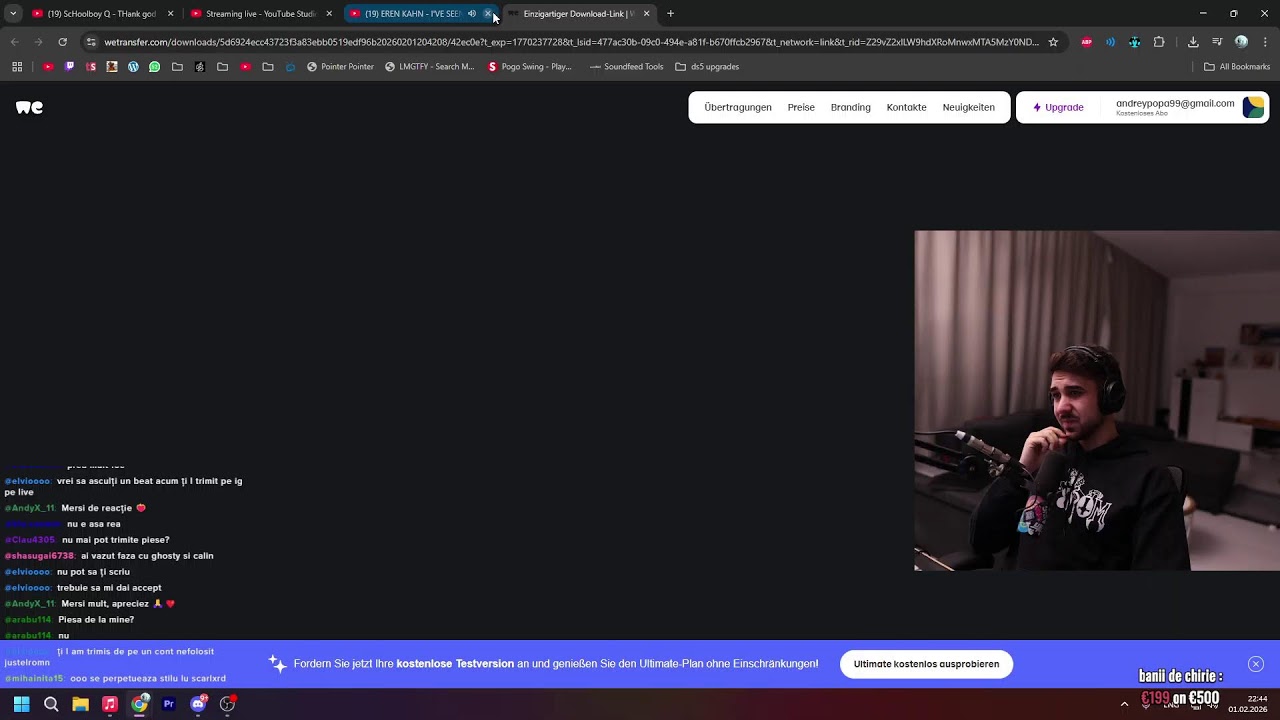The height and width of the screenshot is (720, 1280).
Task: Mute the EREN KAHN tab audio icon
Action: point(472,14)
